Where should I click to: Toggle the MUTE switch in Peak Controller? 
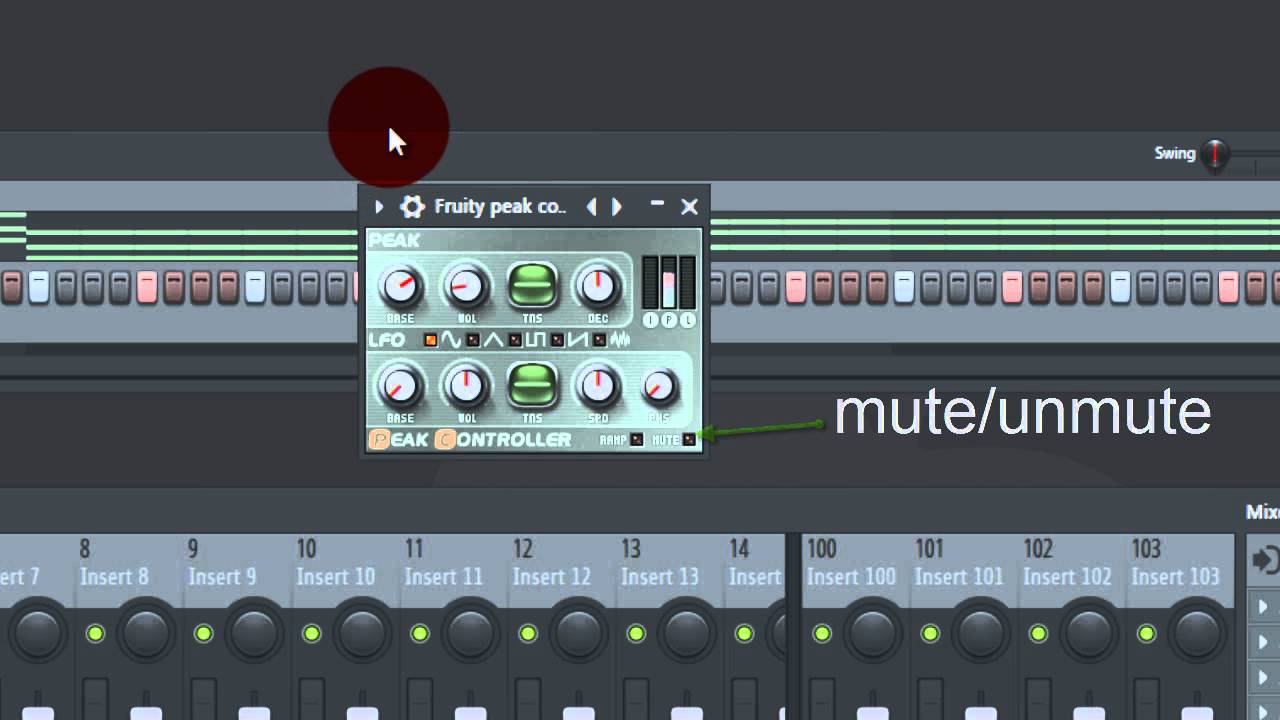[x=689, y=440]
